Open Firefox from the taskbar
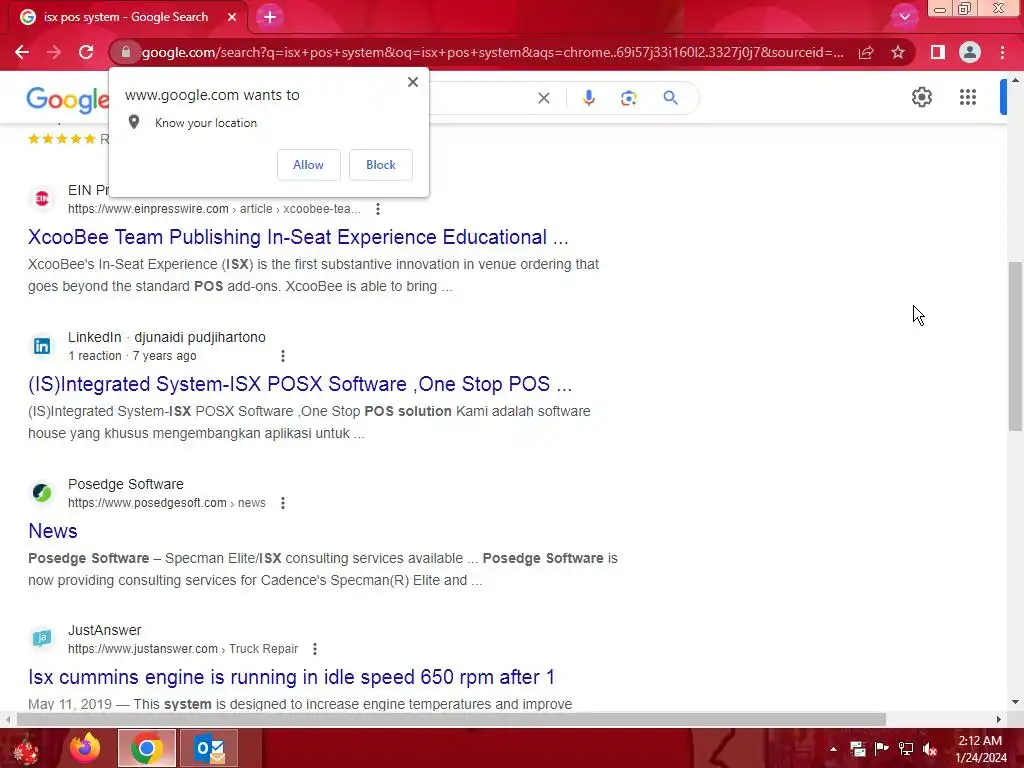 pos(86,748)
